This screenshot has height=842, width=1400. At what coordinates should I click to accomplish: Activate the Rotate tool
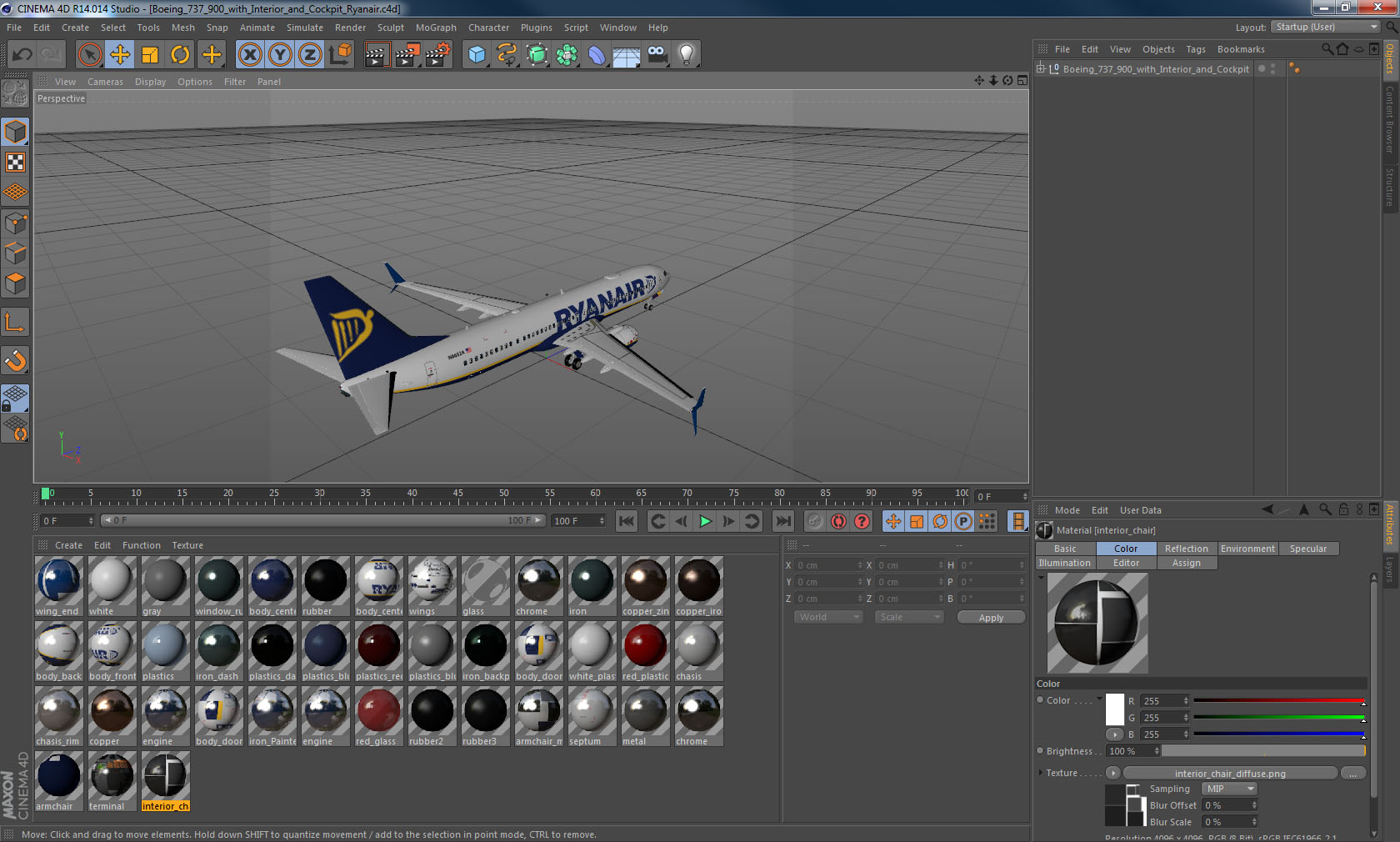pyautogui.click(x=180, y=55)
